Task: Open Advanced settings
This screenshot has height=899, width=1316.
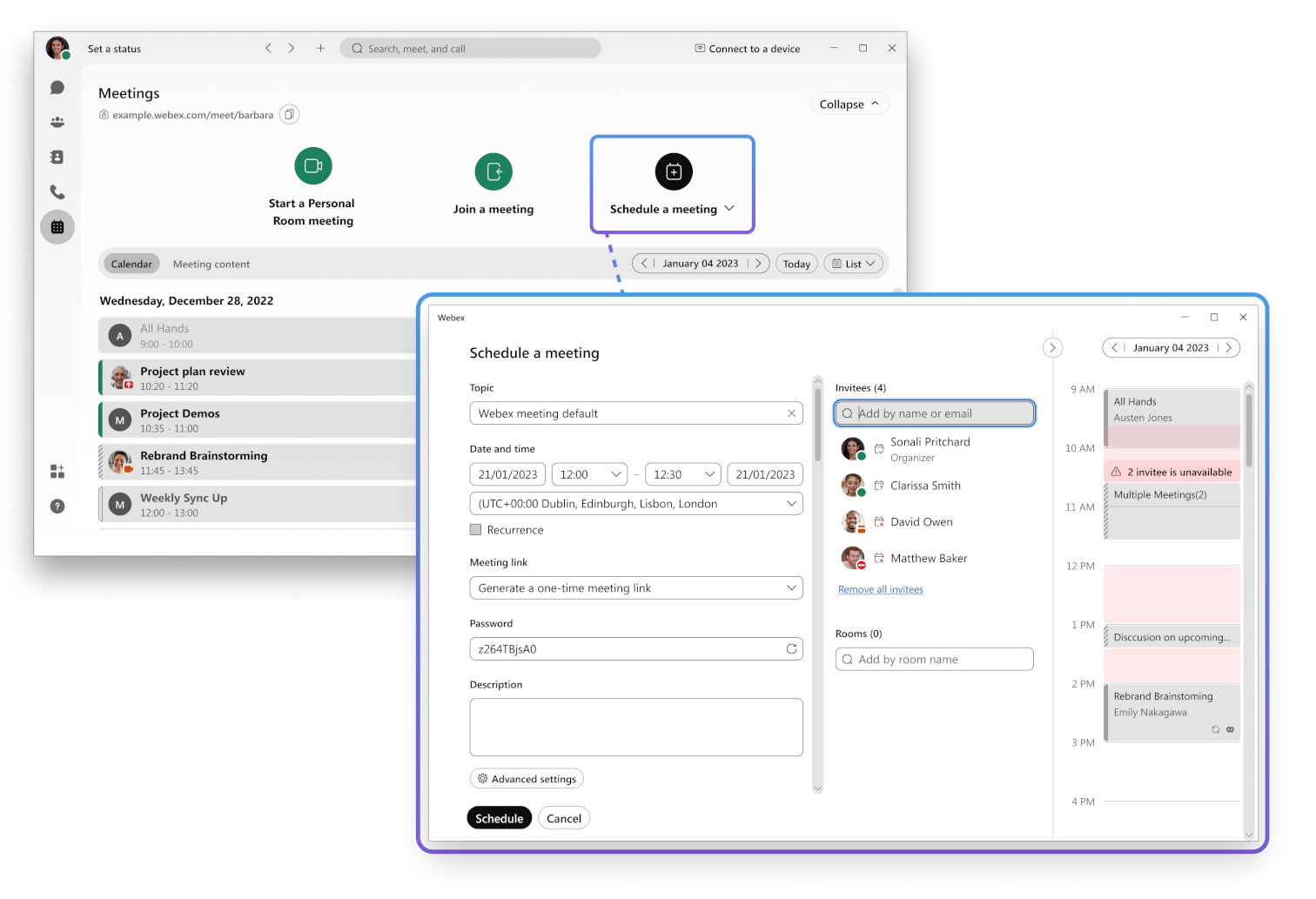Action: click(527, 780)
